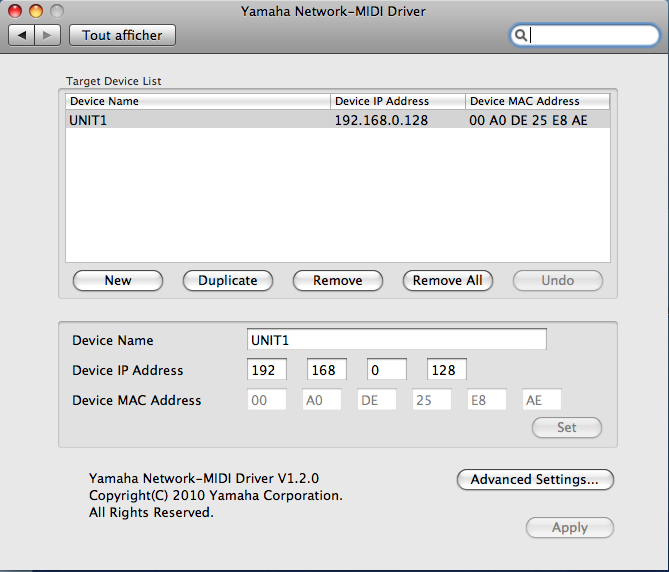This screenshot has height=572, width=669.
Task: Click the Duplicate button
Action: tap(228, 281)
